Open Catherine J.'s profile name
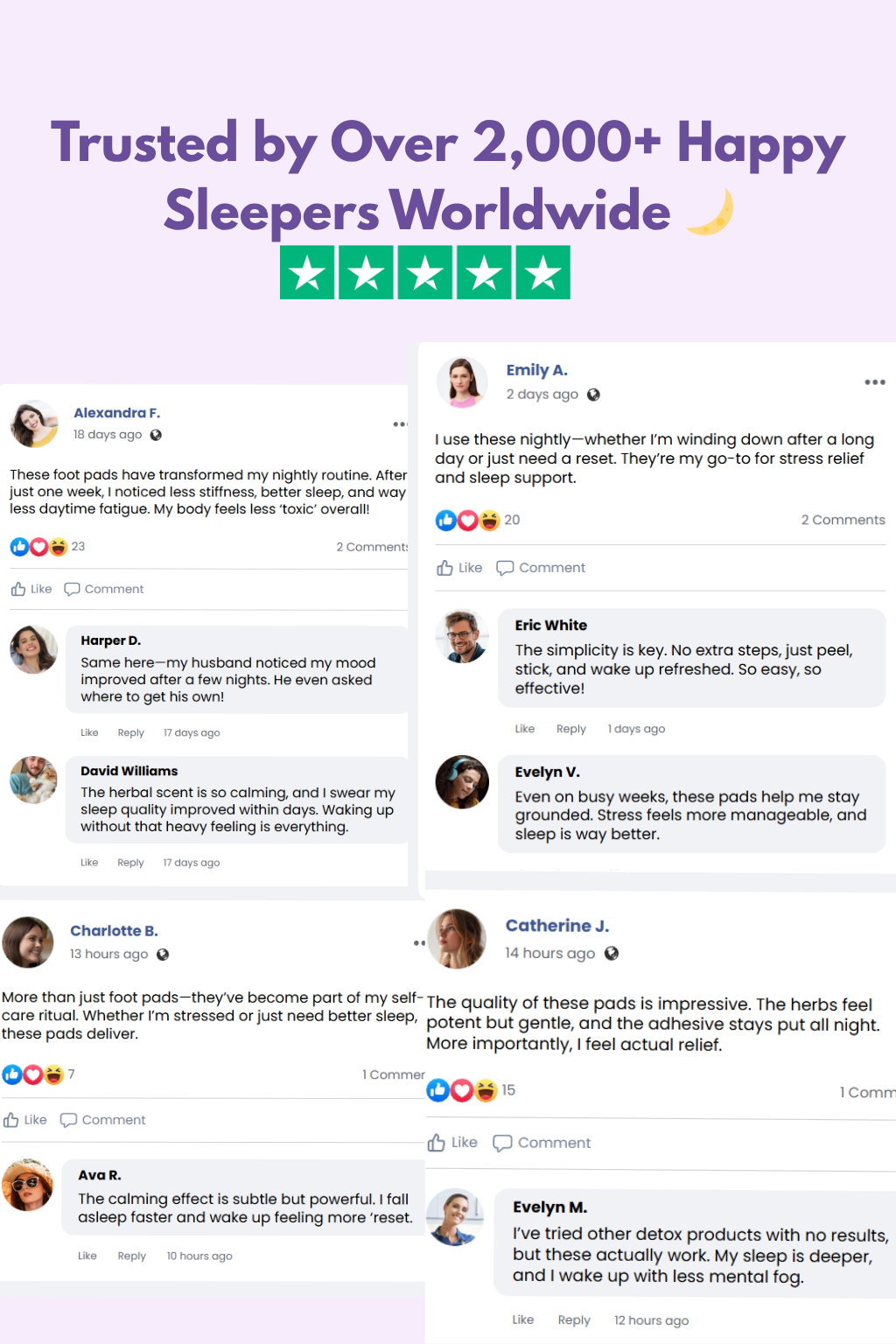Image resolution: width=896 pixels, height=1344 pixels. click(557, 926)
